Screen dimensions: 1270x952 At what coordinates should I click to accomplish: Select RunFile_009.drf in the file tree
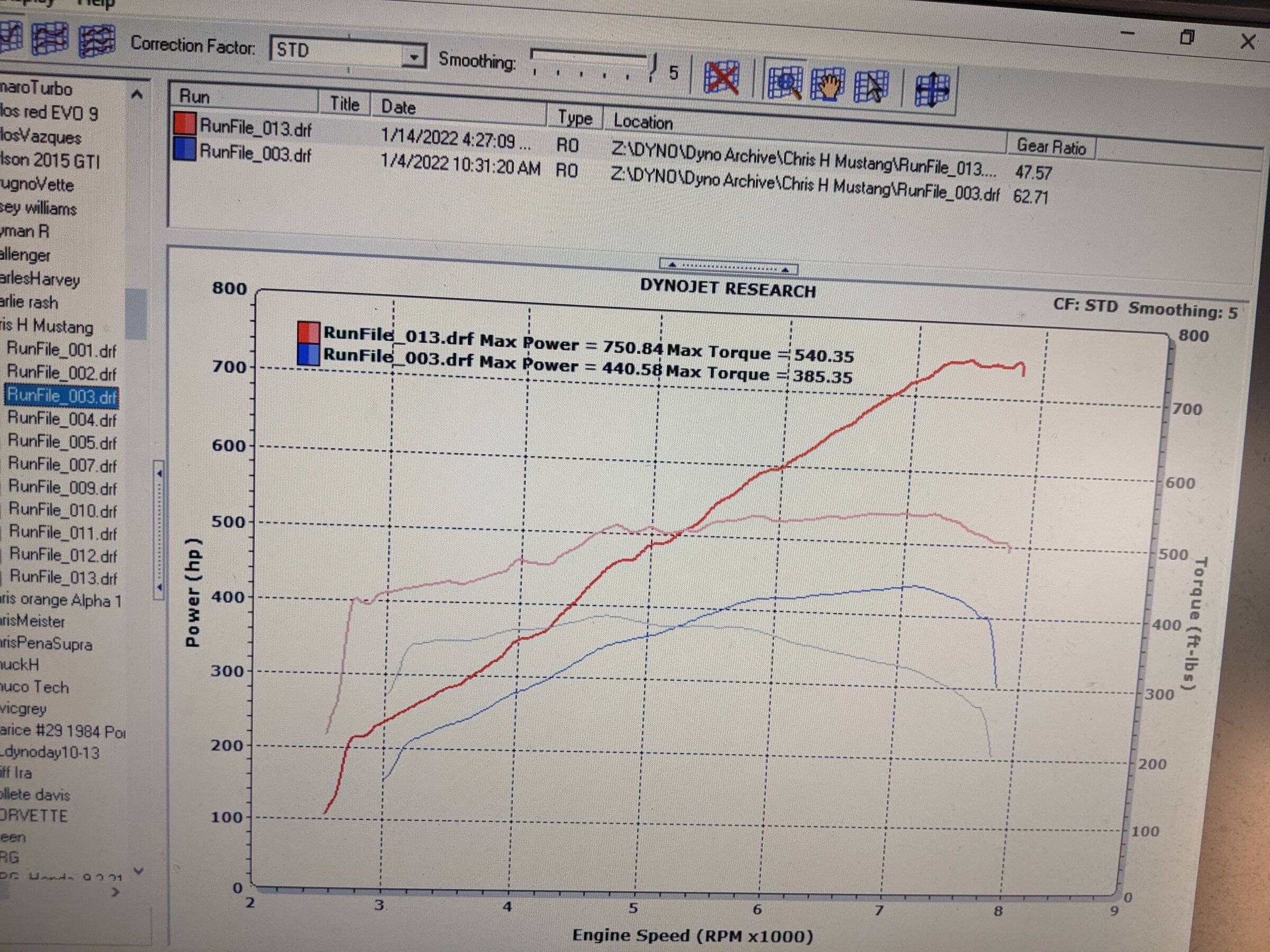coord(63,487)
